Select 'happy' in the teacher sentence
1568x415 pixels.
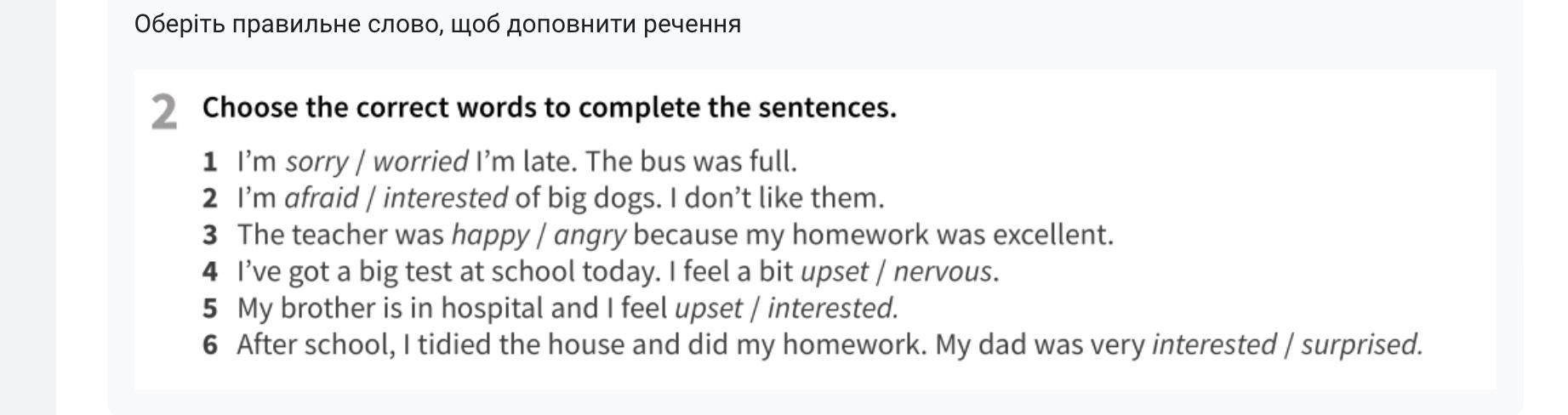tap(490, 235)
